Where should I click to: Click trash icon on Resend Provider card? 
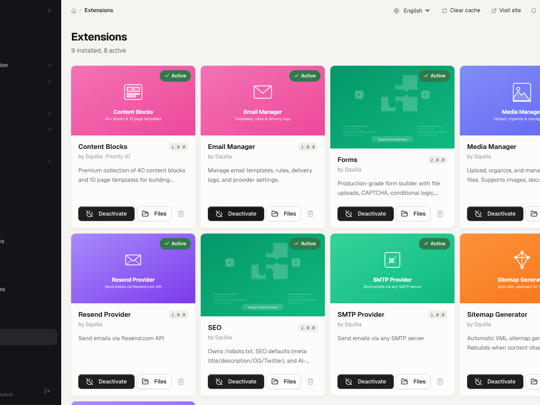181,382
